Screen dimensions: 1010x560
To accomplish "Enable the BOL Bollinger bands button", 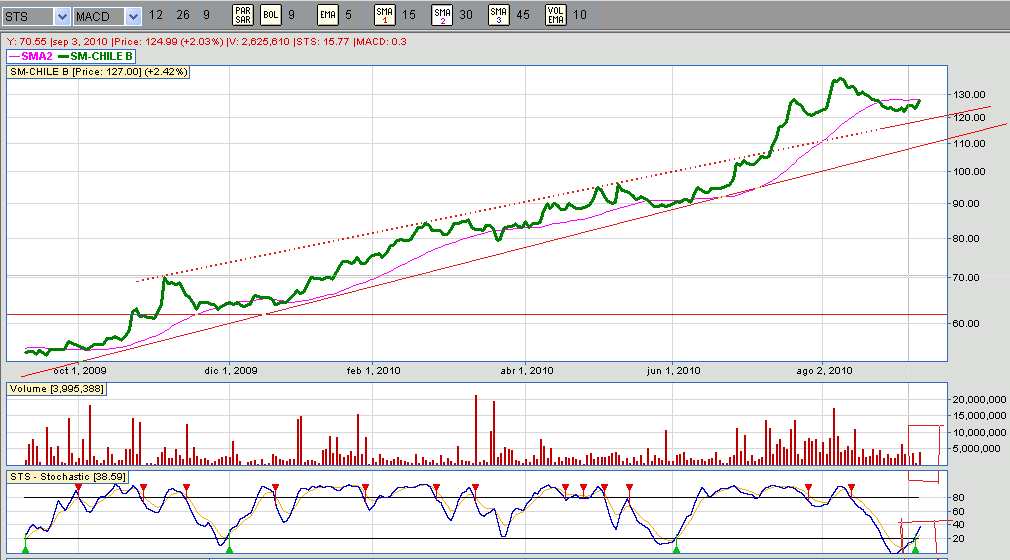I will pyautogui.click(x=271, y=15).
